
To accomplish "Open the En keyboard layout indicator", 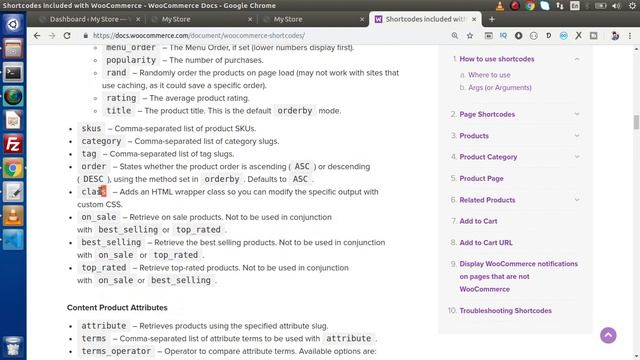I will point(575,6).
